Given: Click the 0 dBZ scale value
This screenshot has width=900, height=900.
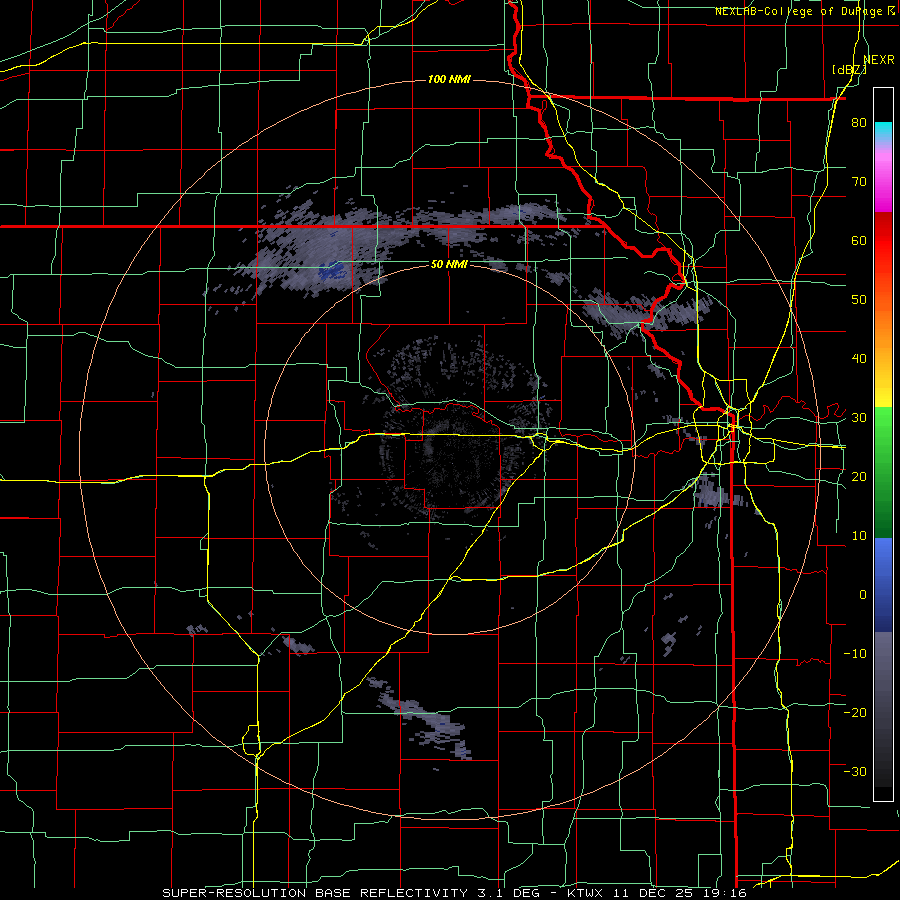Looking at the screenshot, I should (x=863, y=595).
